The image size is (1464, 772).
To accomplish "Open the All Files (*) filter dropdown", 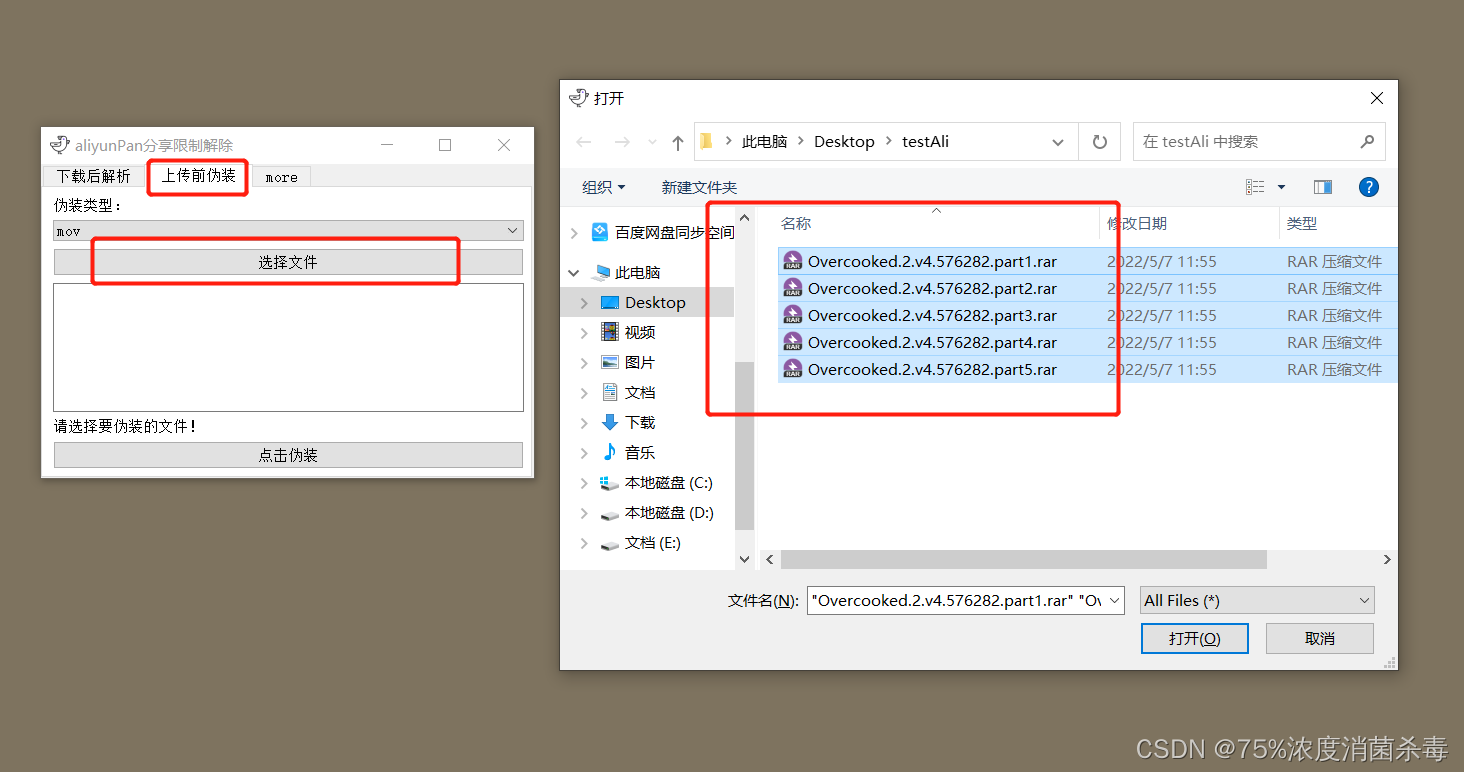I will click(1257, 600).
